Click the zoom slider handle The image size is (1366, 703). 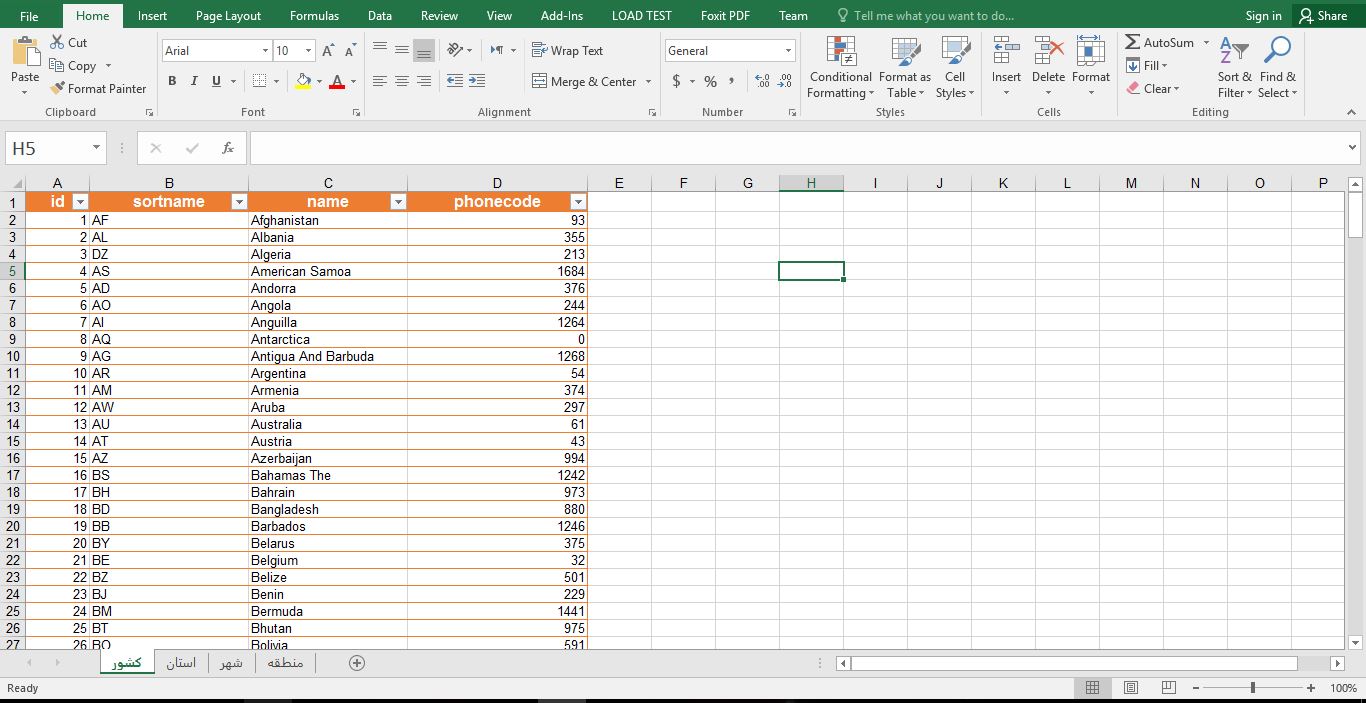1253,688
